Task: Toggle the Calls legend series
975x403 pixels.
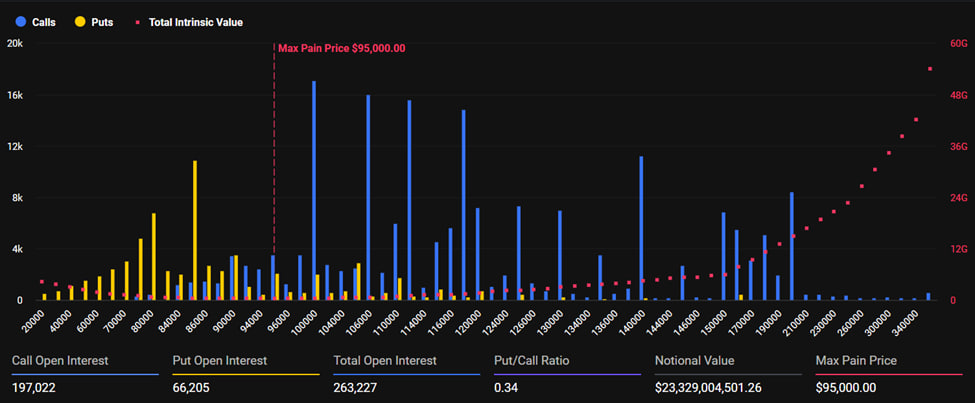Action: (x=37, y=22)
